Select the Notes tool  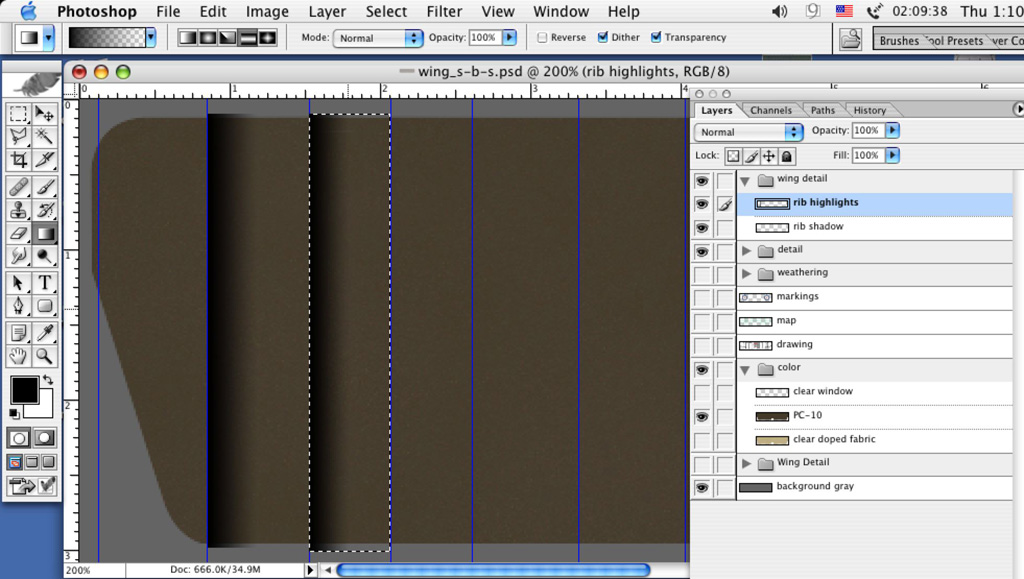(x=18, y=334)
